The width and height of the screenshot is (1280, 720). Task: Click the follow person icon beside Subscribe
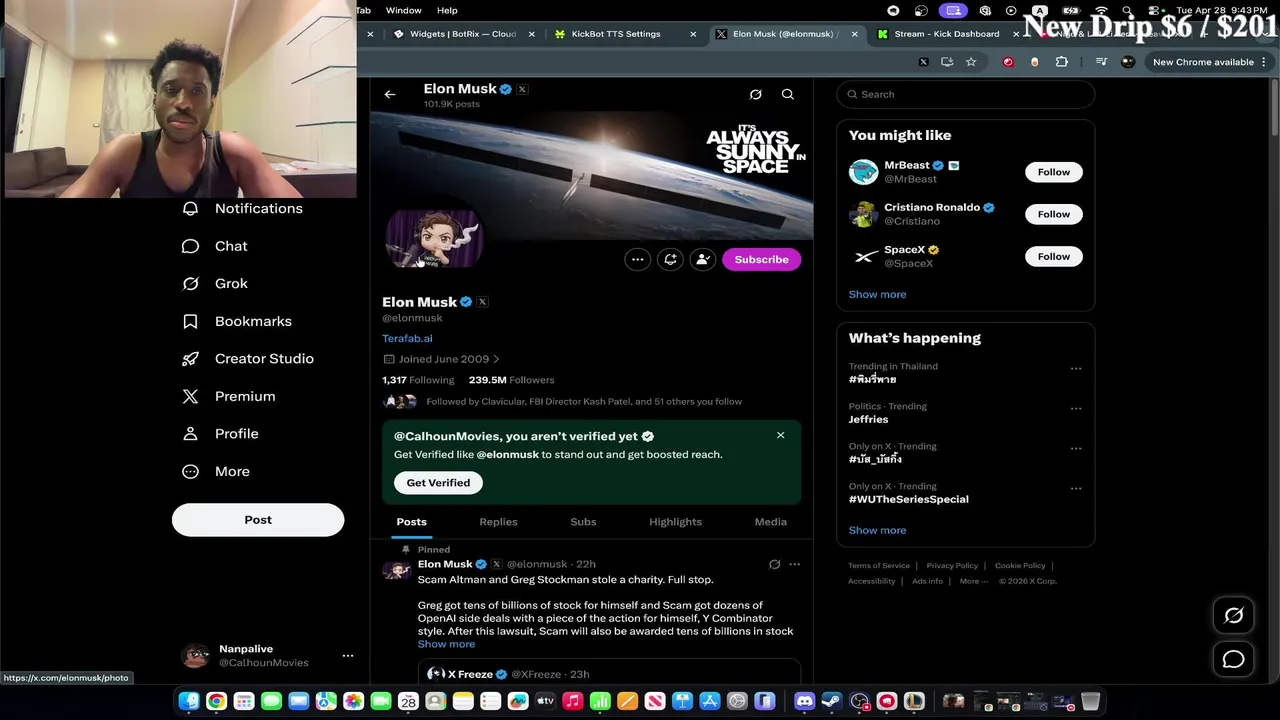[x=703, y=259]
